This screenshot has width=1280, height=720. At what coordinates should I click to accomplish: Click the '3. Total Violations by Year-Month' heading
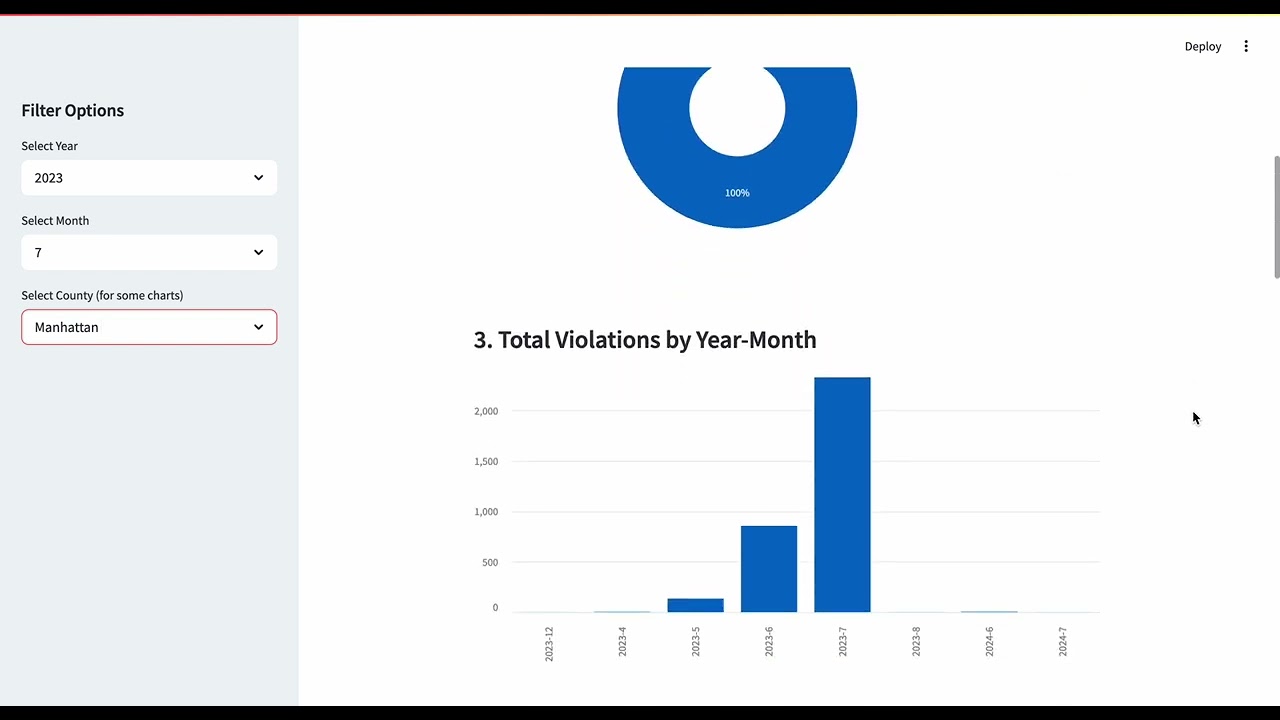point(645,340)
